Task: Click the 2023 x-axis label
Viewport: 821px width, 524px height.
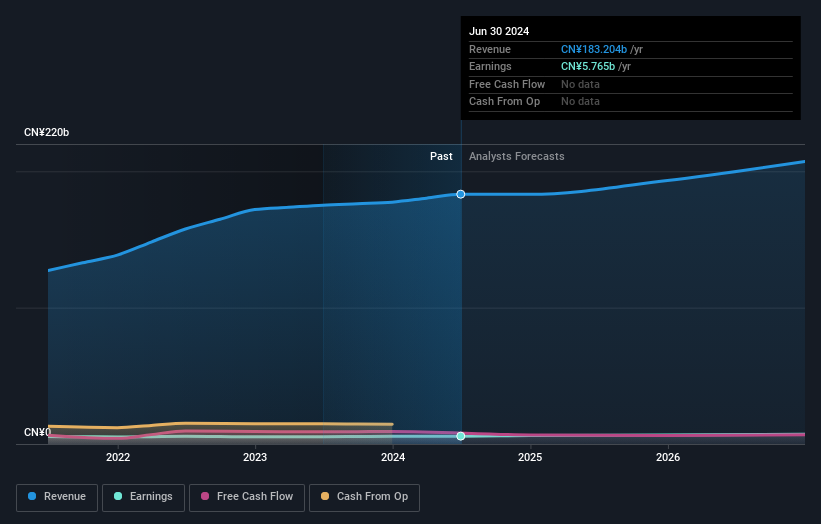Action: click(x=255, y=457)
